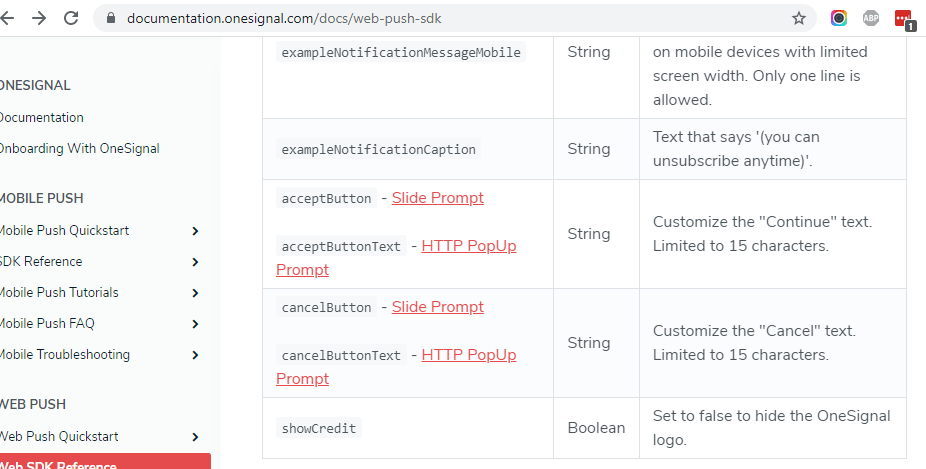Open HTTP PopUp Prompt link beside cancelButtonText
The image size is (926, 469).
pos(396,366)
